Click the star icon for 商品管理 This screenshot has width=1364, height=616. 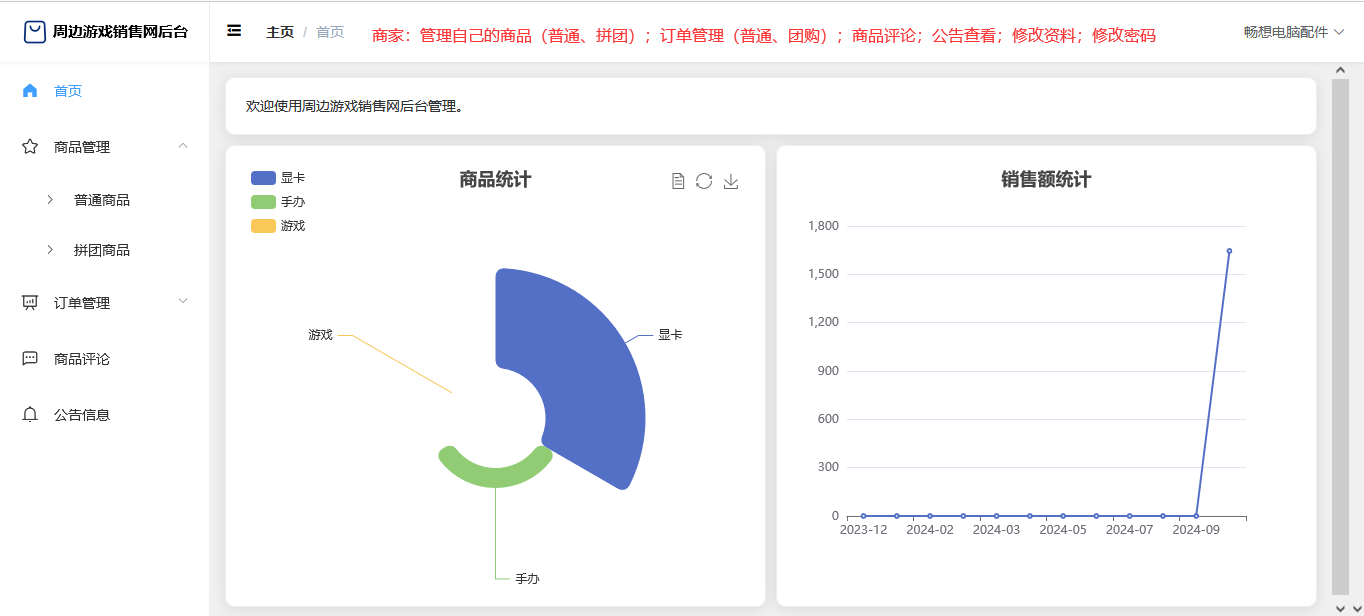coord(30,147)
